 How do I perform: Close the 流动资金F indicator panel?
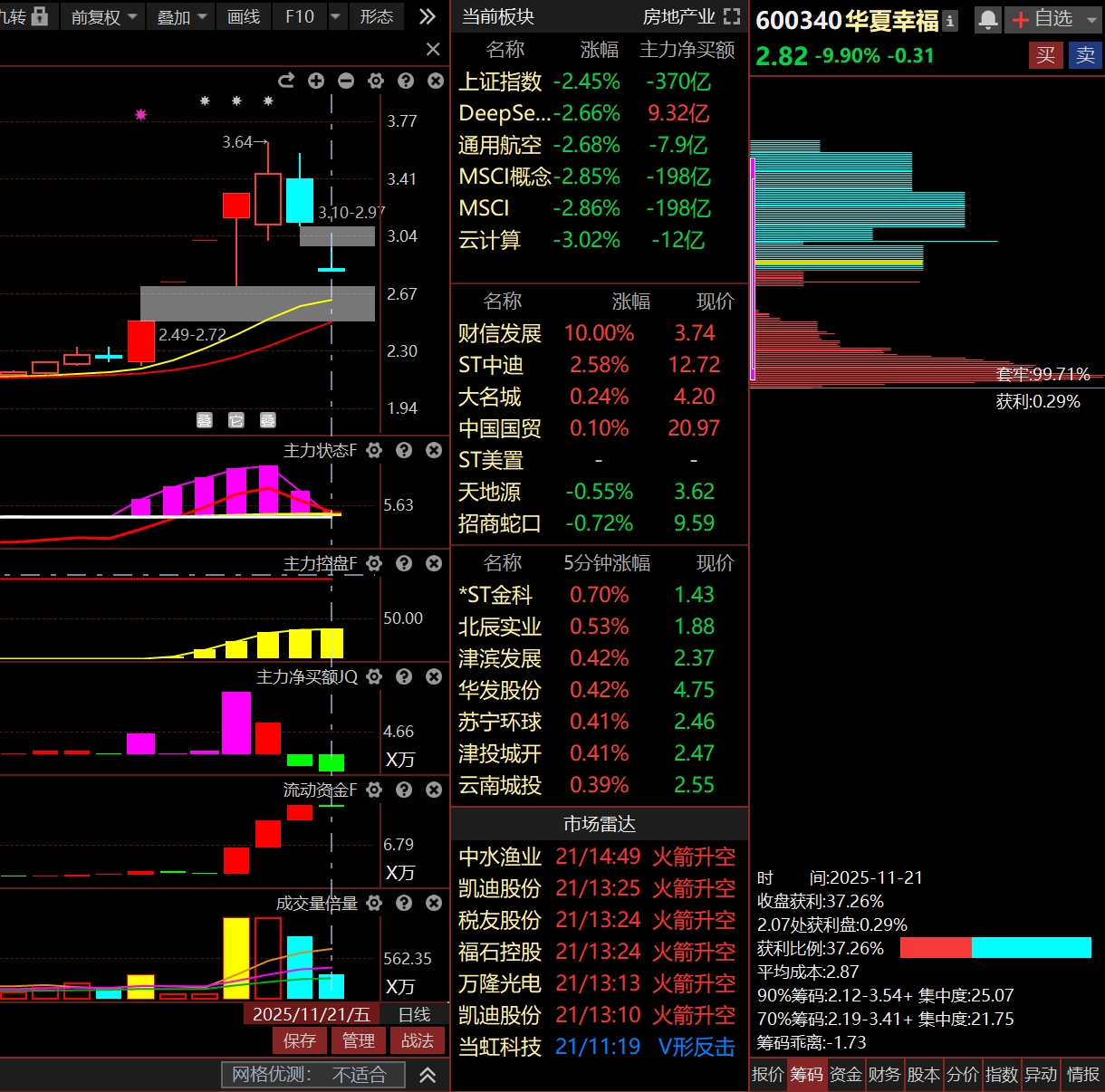point(434,790)
